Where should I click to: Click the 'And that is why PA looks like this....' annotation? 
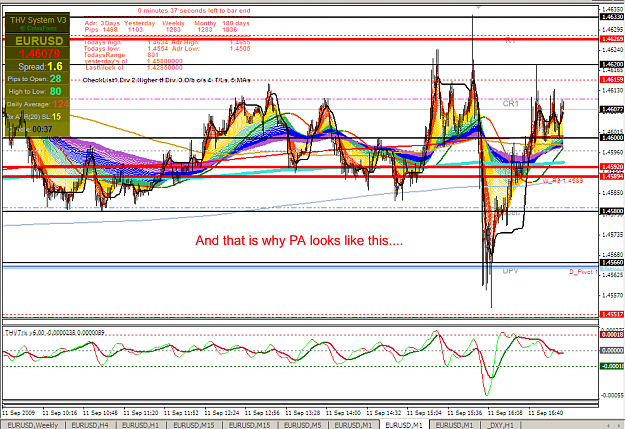[x=299, y=240]
